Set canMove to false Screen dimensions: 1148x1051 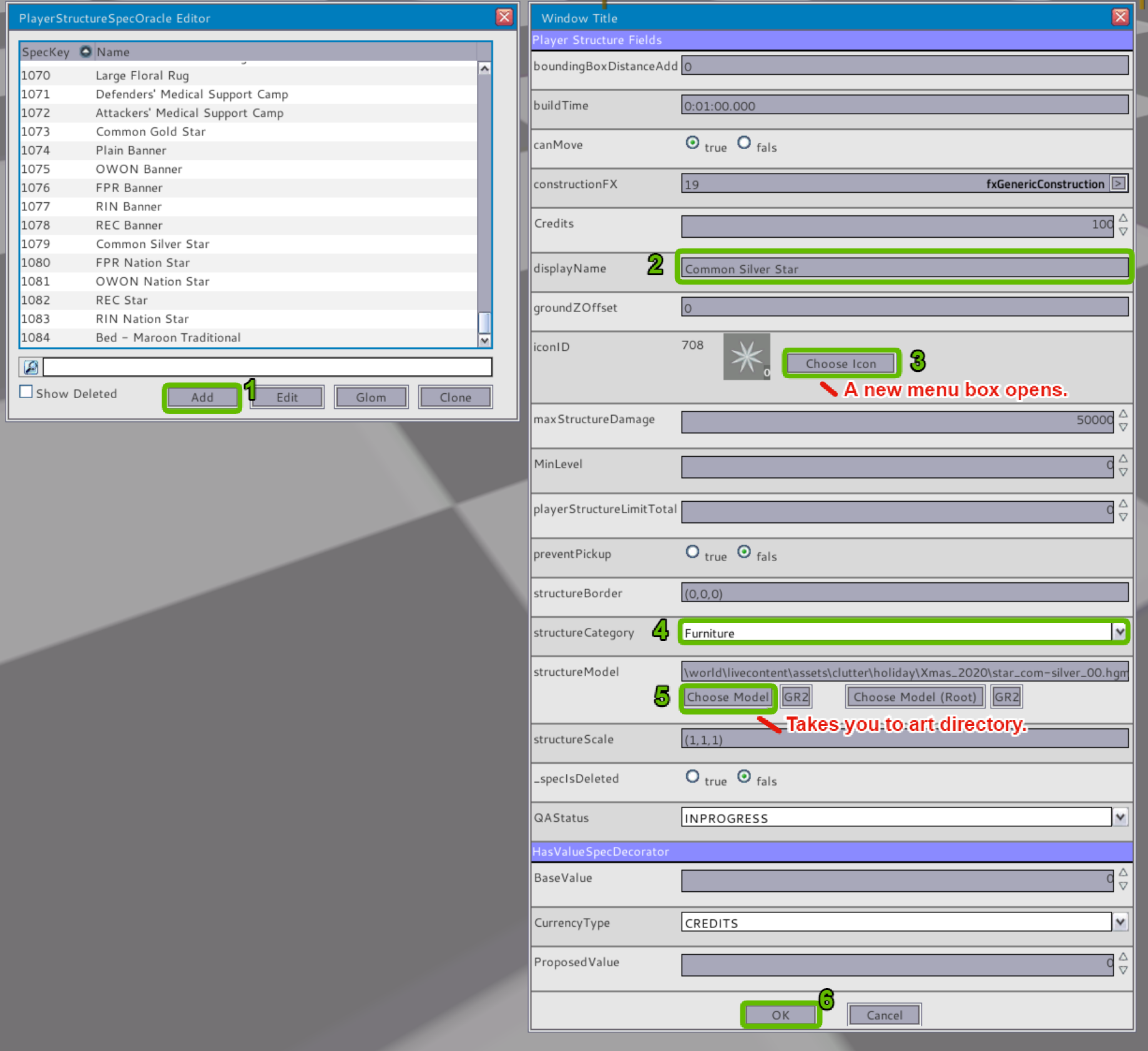click(x=743, y=143)
